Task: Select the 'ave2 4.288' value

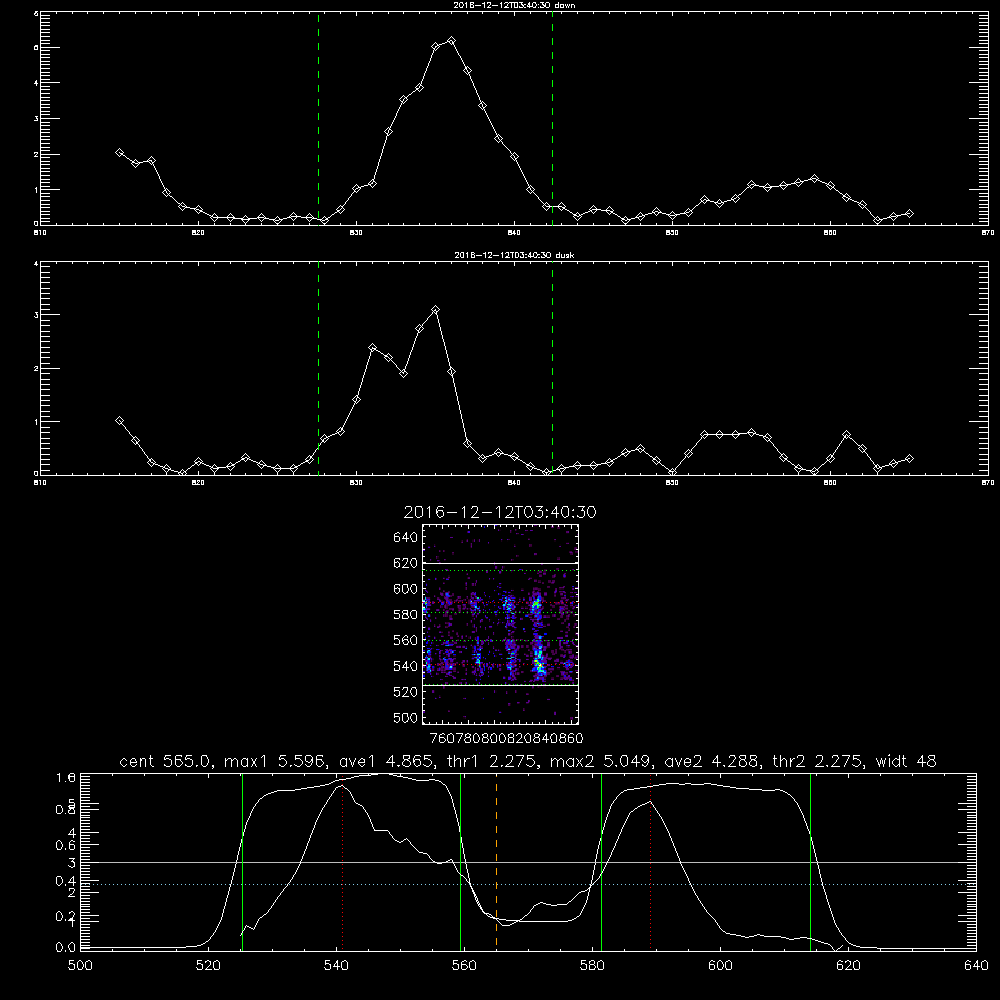Action: [714, 761]
